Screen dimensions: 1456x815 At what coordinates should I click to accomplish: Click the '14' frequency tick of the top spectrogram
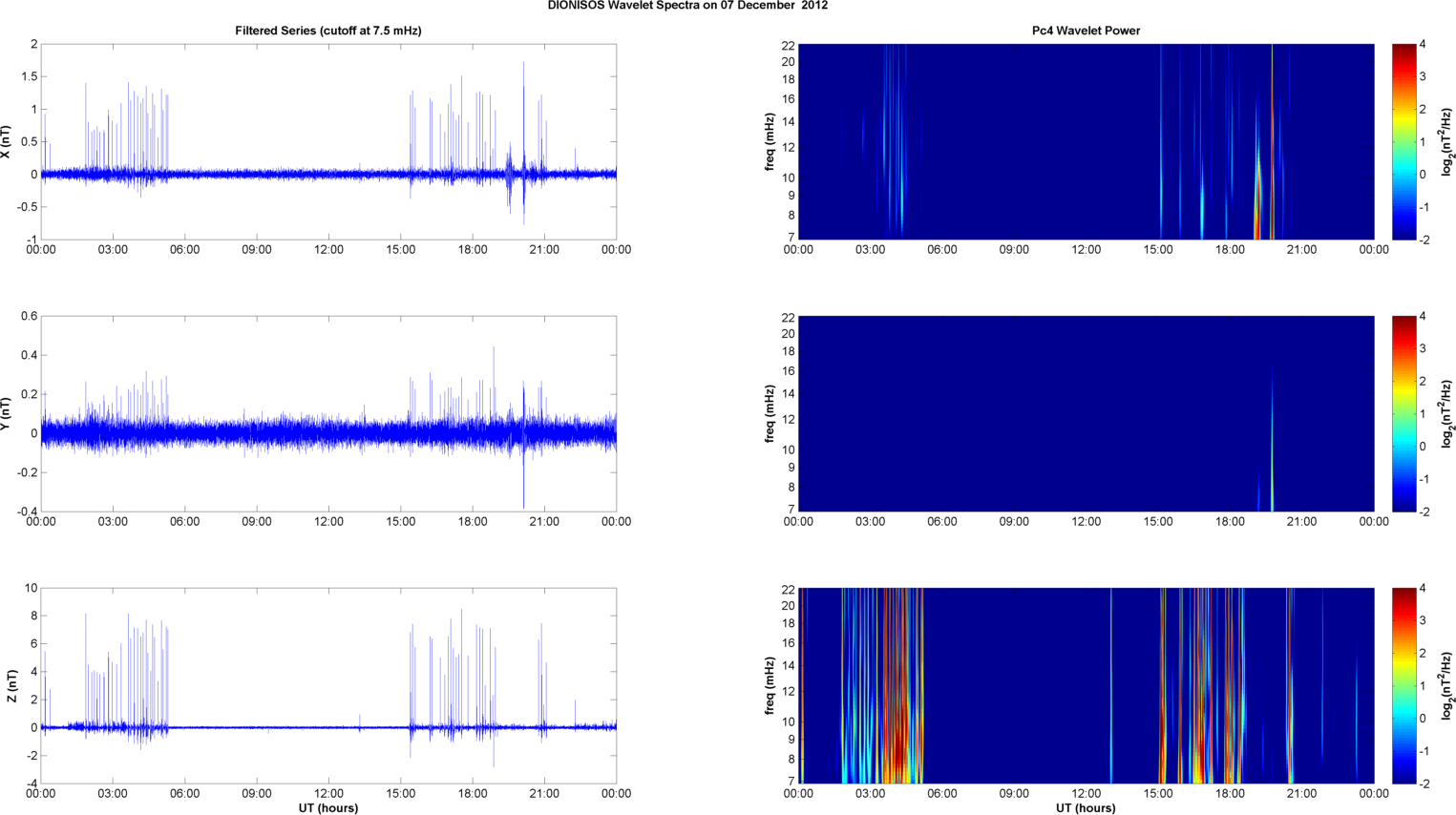(x=789, y=122)
